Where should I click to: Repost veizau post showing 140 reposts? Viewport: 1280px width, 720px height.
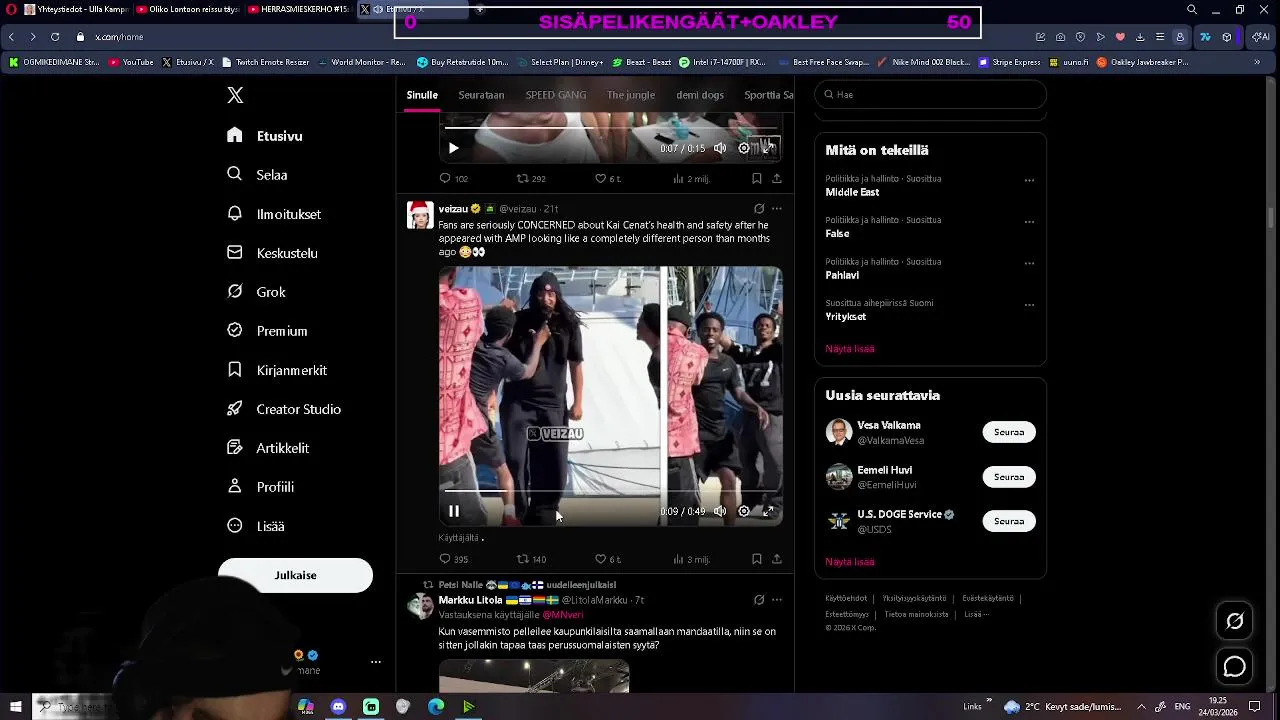pyautogui.click(x=531, y=559)
